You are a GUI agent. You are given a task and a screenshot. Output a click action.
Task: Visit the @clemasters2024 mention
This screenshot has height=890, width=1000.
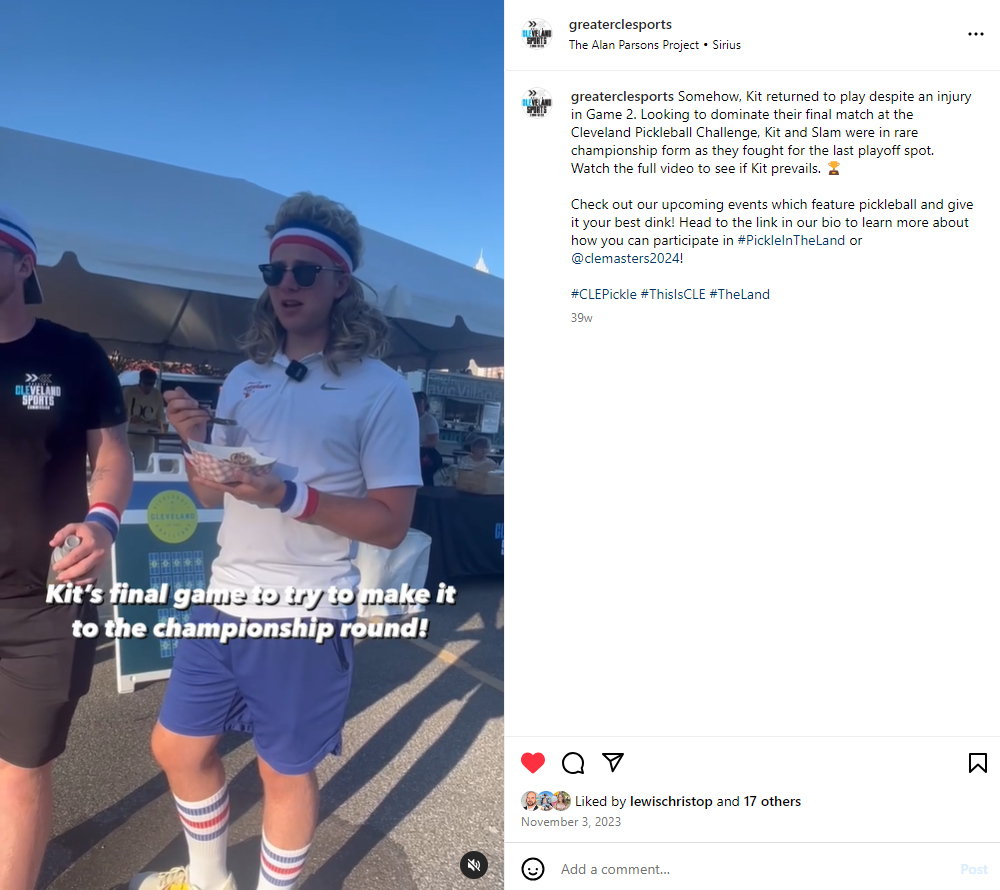[625, 258]
